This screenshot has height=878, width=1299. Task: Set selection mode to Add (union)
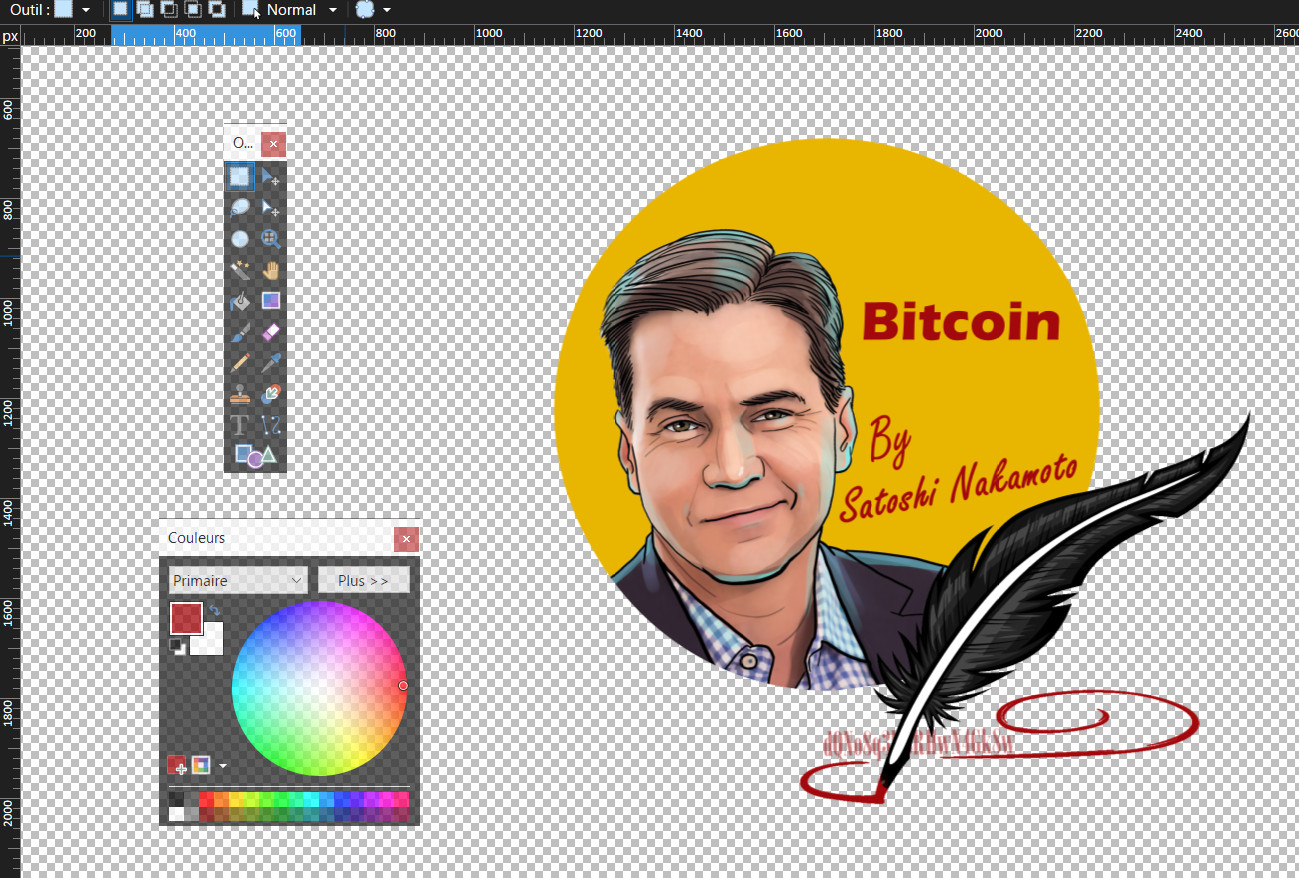(145, 10)
